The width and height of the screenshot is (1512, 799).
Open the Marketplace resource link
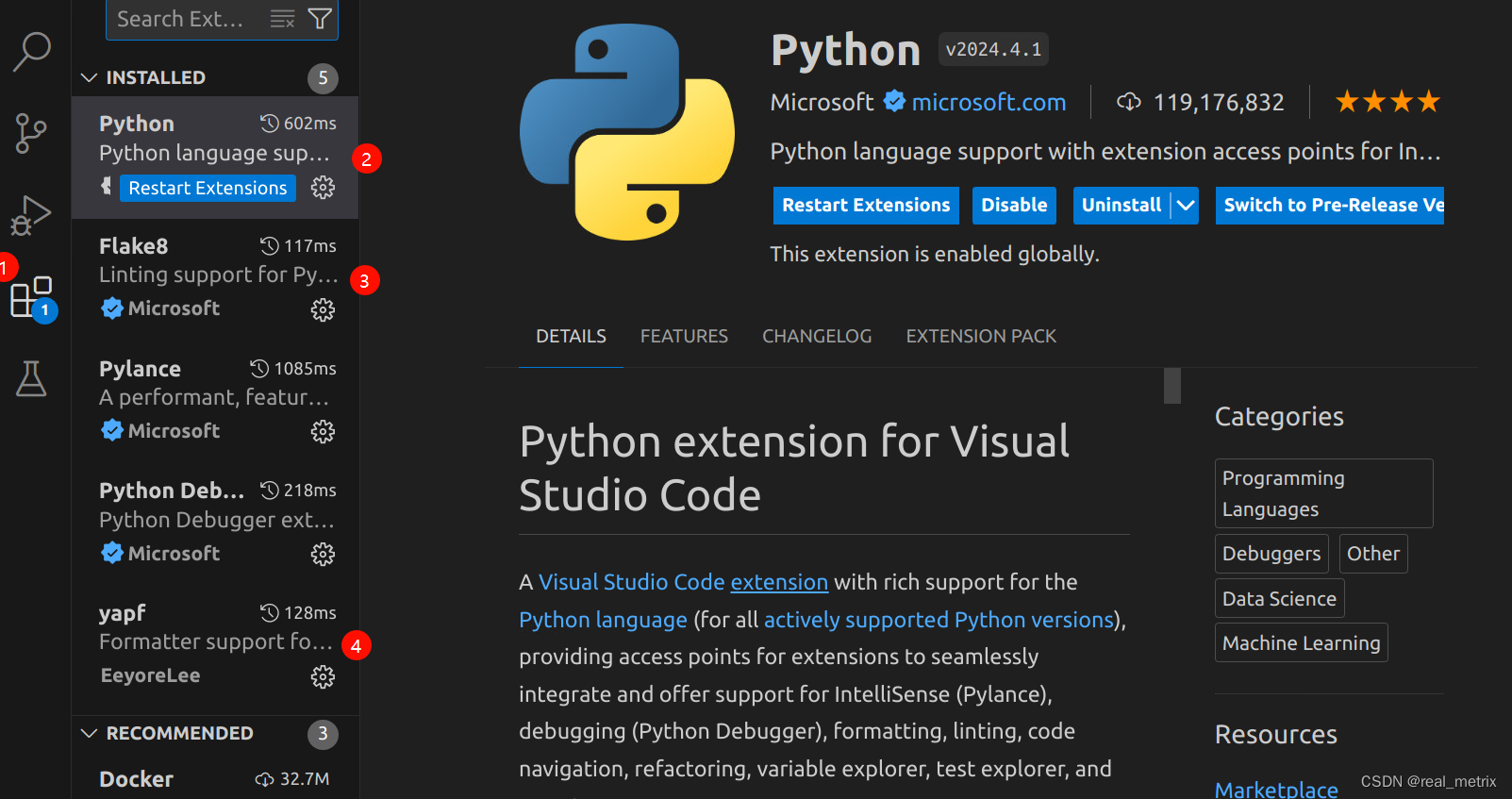point(1276,789)
